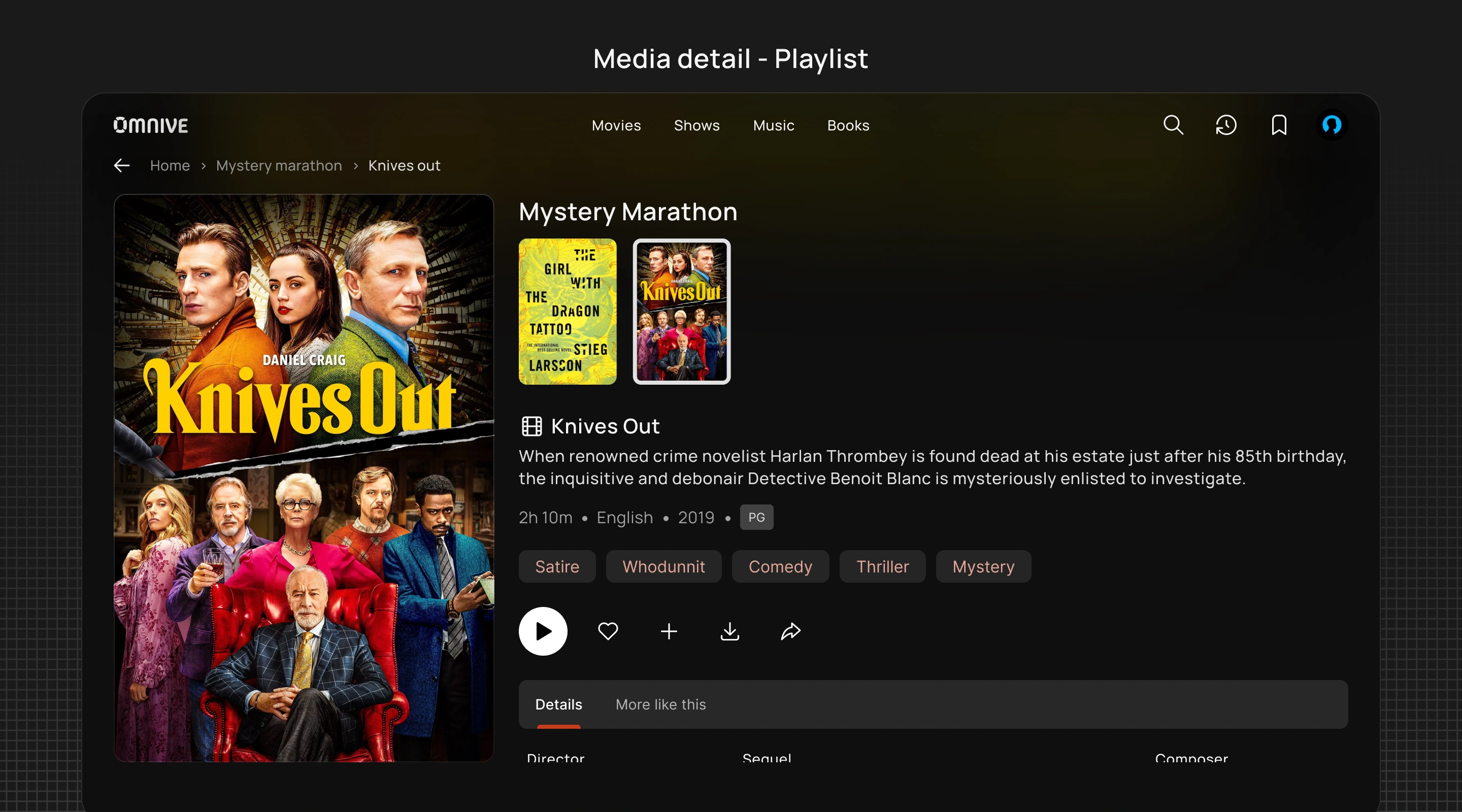
Task: Open watch history clock icon
Action: [x=1226, y=125]
